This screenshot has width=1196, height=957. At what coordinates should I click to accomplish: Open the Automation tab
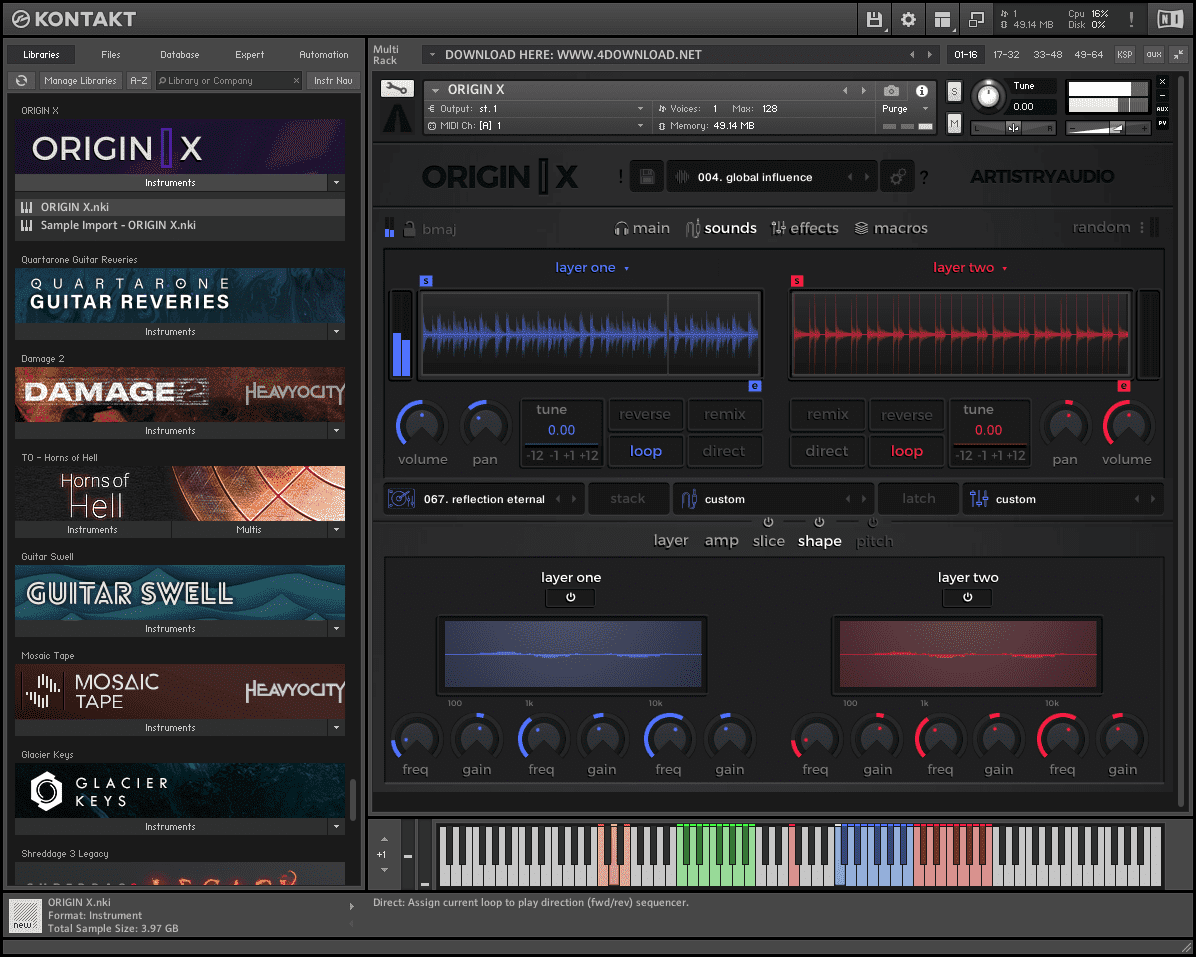pyautogui.click(x=323, y=55)
